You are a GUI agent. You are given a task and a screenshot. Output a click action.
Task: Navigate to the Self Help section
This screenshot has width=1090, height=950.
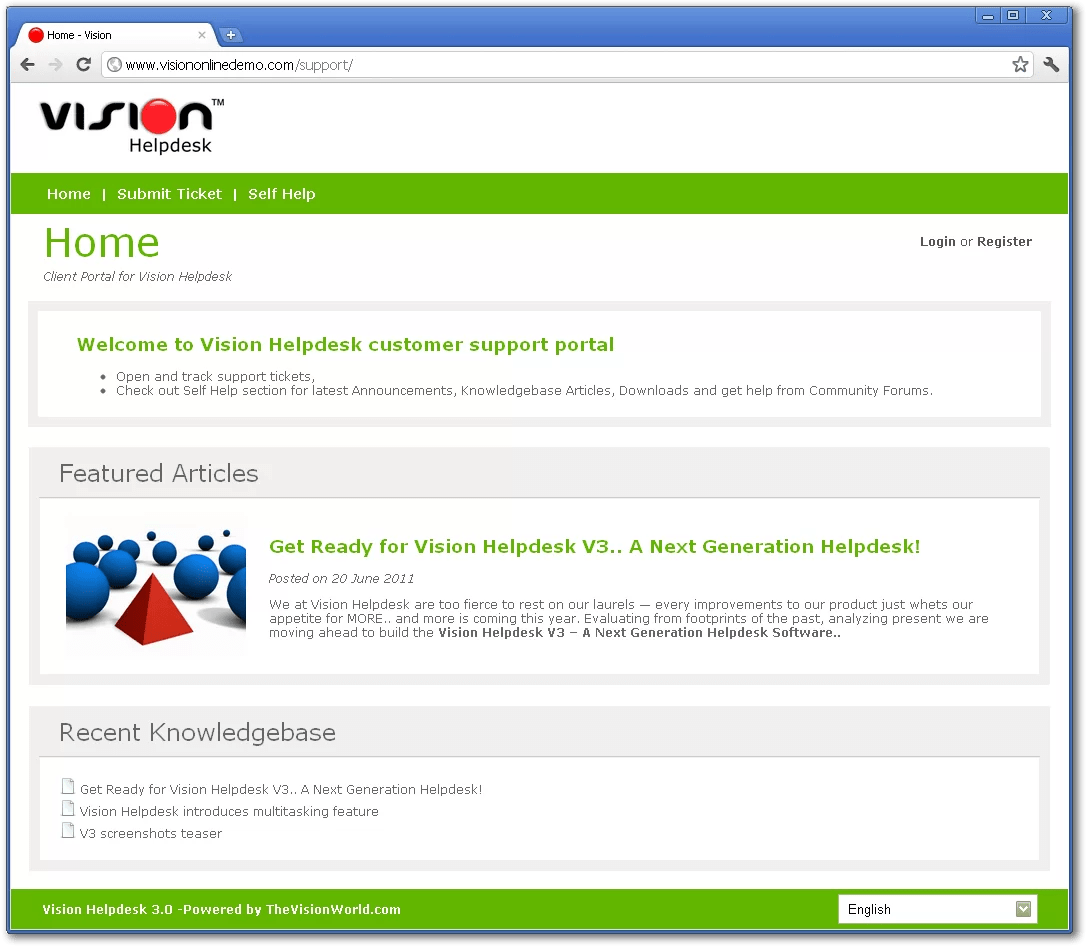tap(282, 194)
